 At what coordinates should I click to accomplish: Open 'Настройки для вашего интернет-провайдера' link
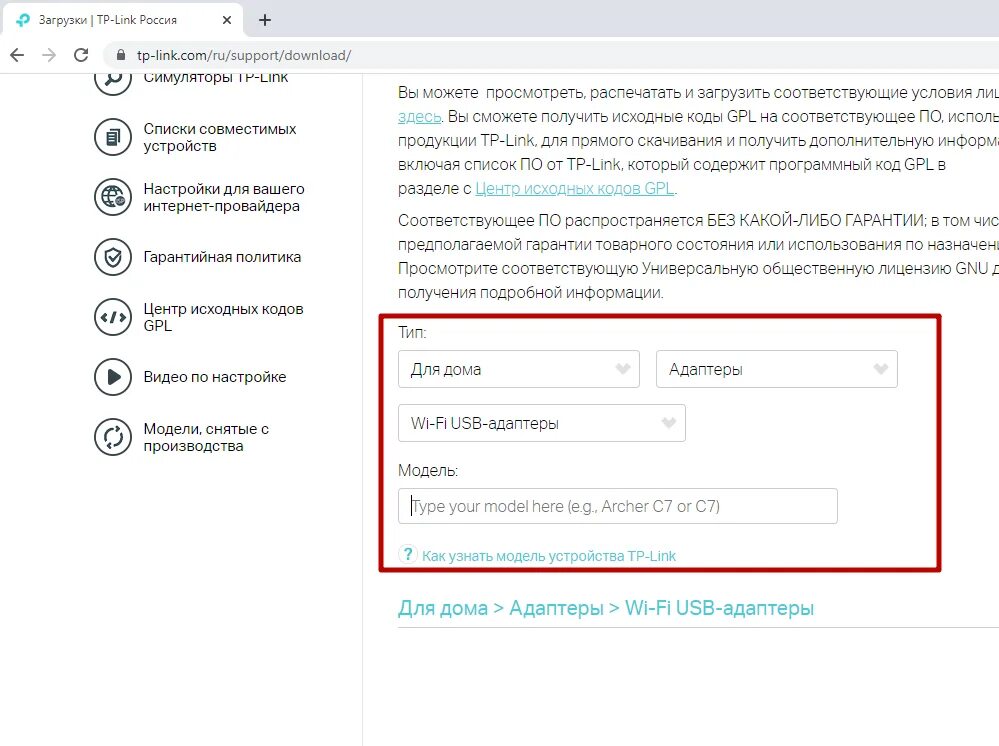pyautogui.click(x=224, y=197)
